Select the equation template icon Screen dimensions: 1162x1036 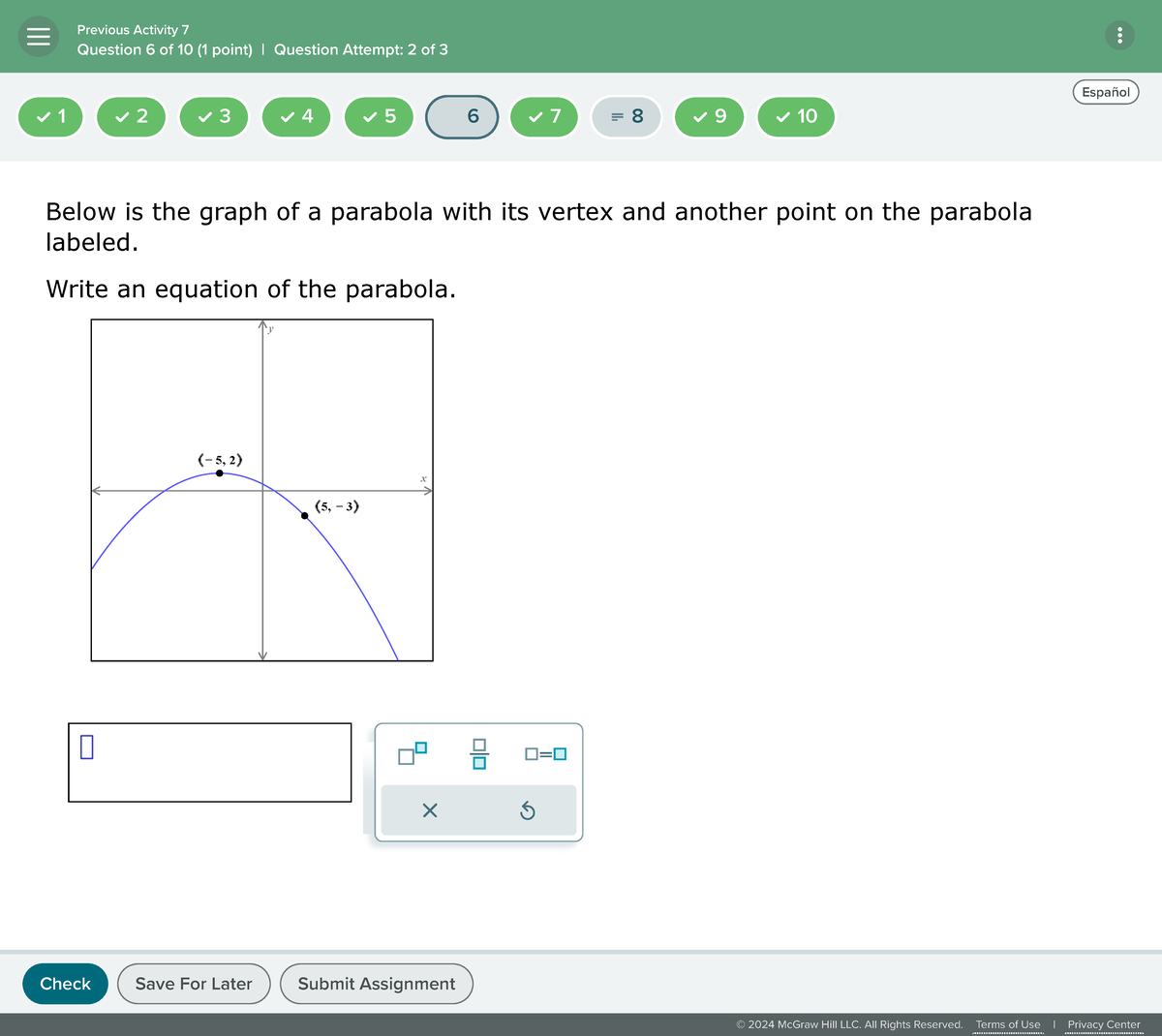[x=545, y=752]
